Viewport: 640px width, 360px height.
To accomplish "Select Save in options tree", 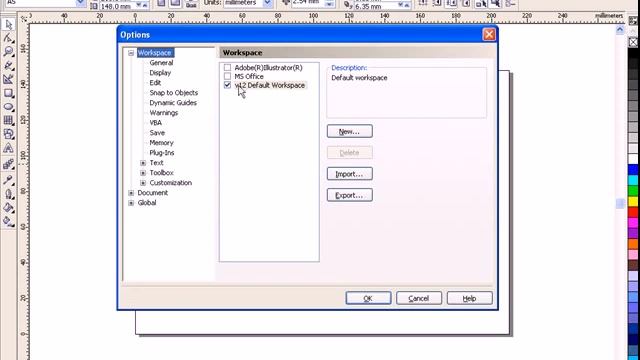I will 157,133.
